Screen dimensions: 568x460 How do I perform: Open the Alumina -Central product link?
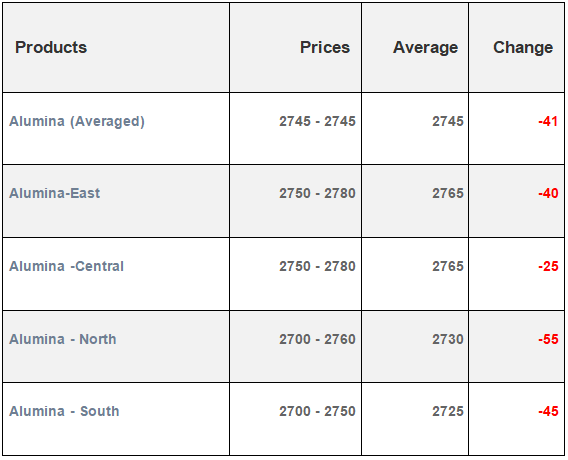(x=66, y=267)
